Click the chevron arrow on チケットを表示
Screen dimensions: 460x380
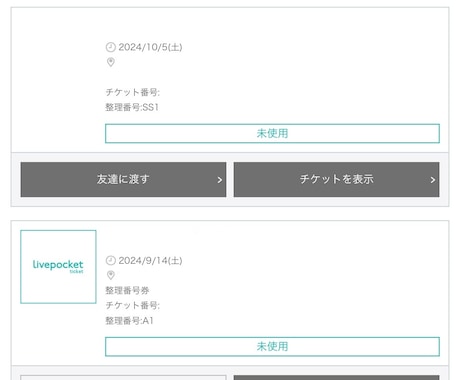432,180
